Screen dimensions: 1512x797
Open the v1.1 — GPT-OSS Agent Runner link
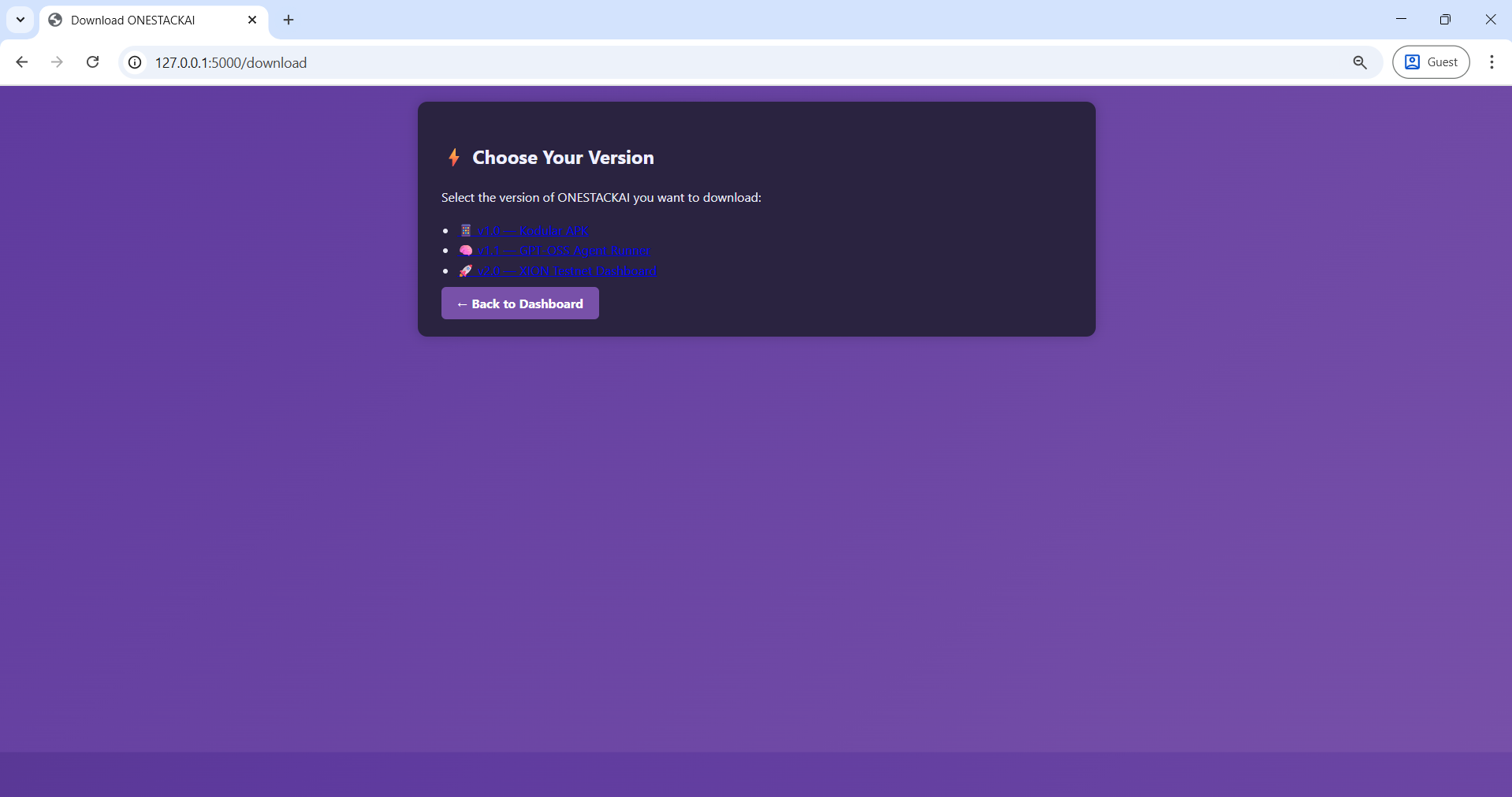(x=554, y=251)
